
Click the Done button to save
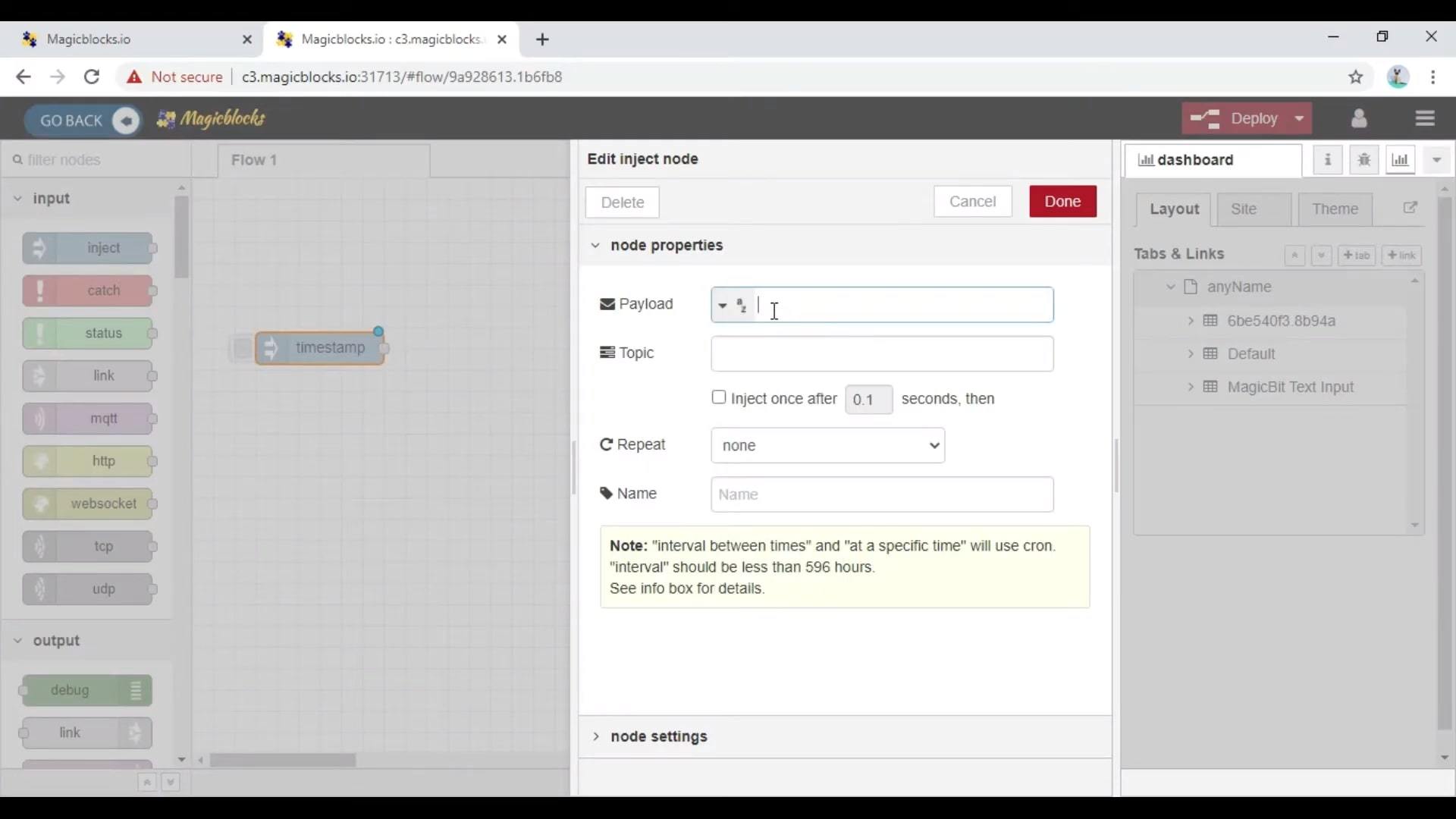click(1063, 201)
